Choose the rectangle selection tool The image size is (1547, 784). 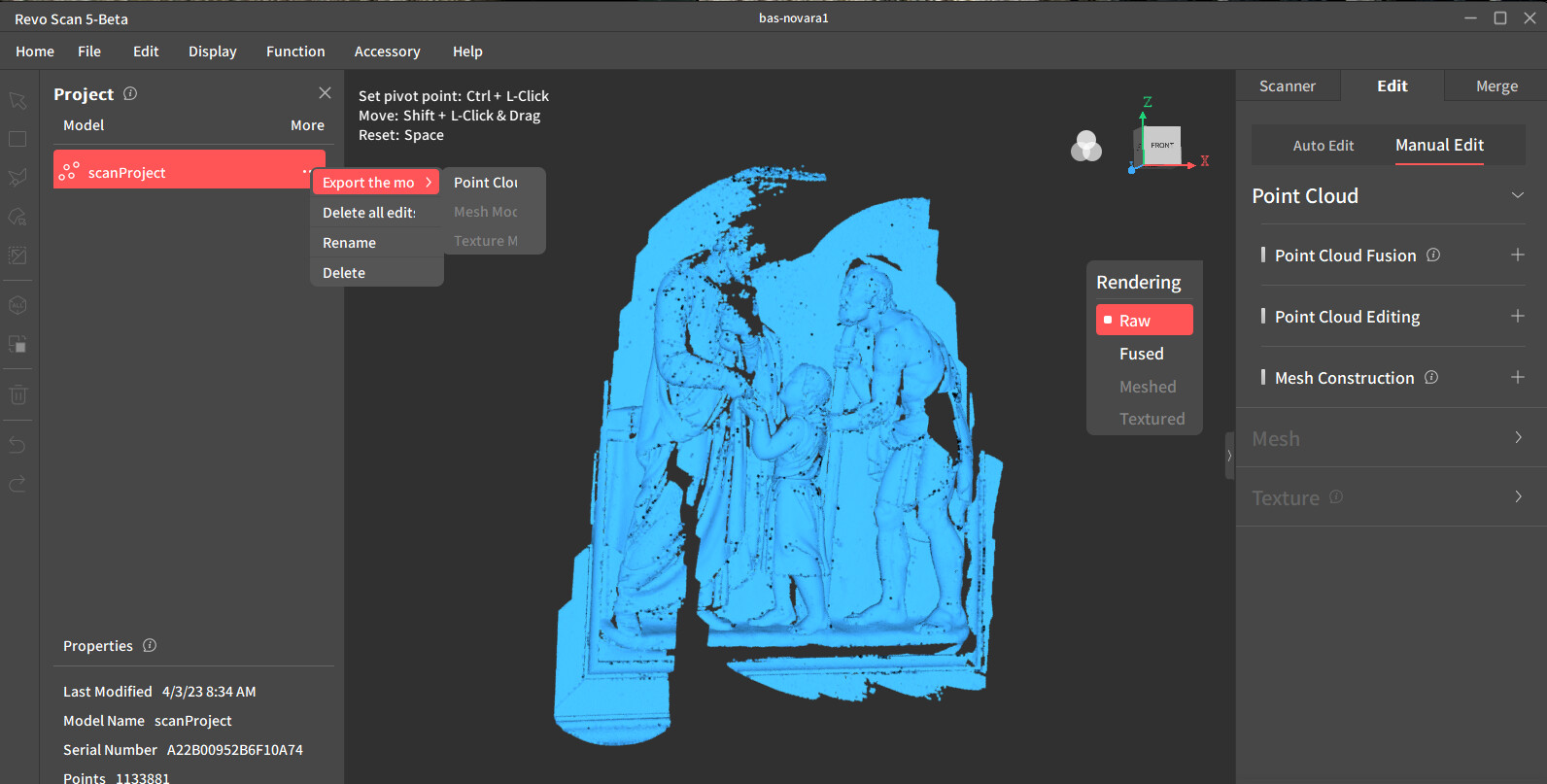point(17,139)
